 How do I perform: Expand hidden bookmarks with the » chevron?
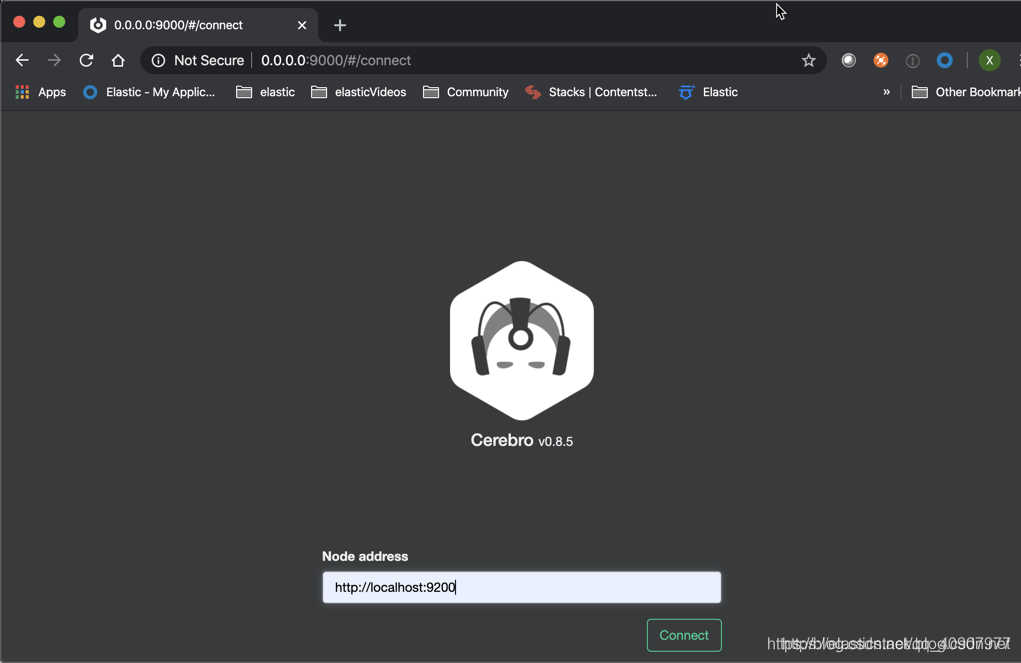coord(886,92)
